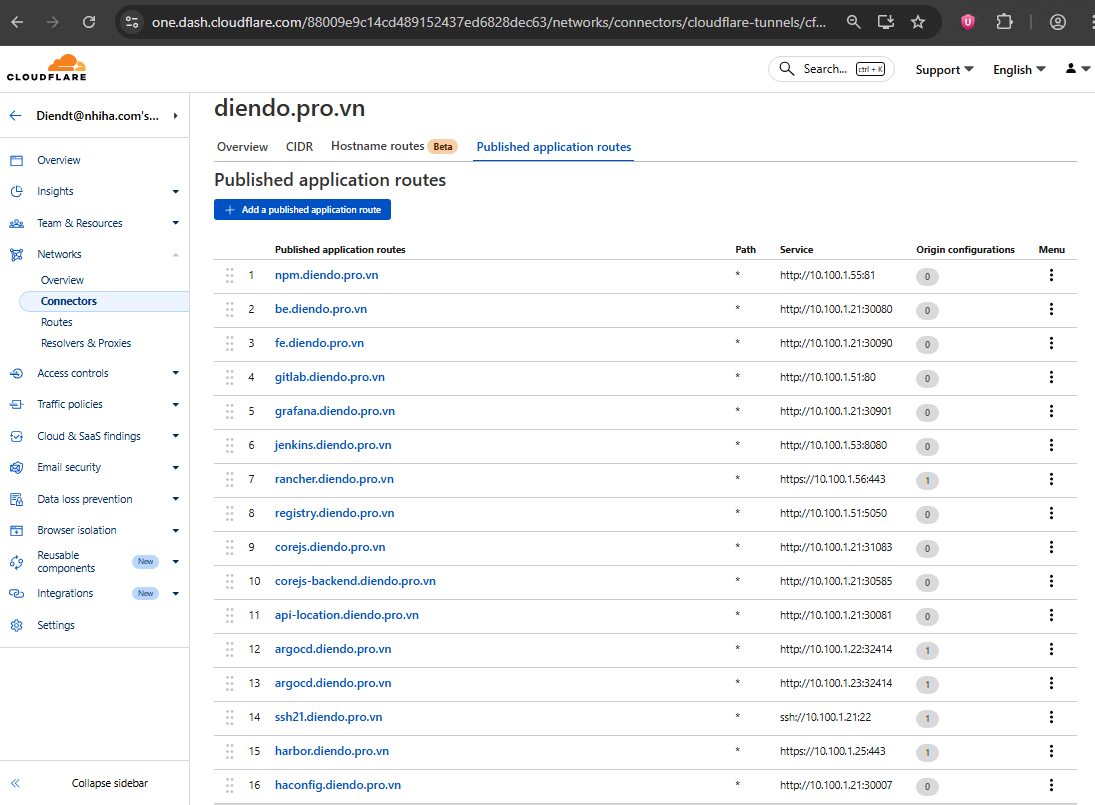Click Add a published application route
Viewport: 1095px width, 805px height.
302,210
